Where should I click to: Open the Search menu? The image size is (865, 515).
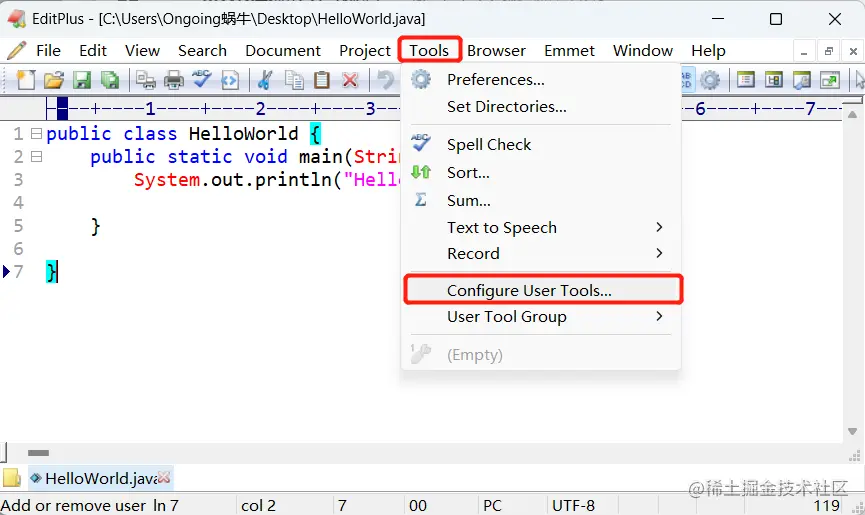[202, 51]
